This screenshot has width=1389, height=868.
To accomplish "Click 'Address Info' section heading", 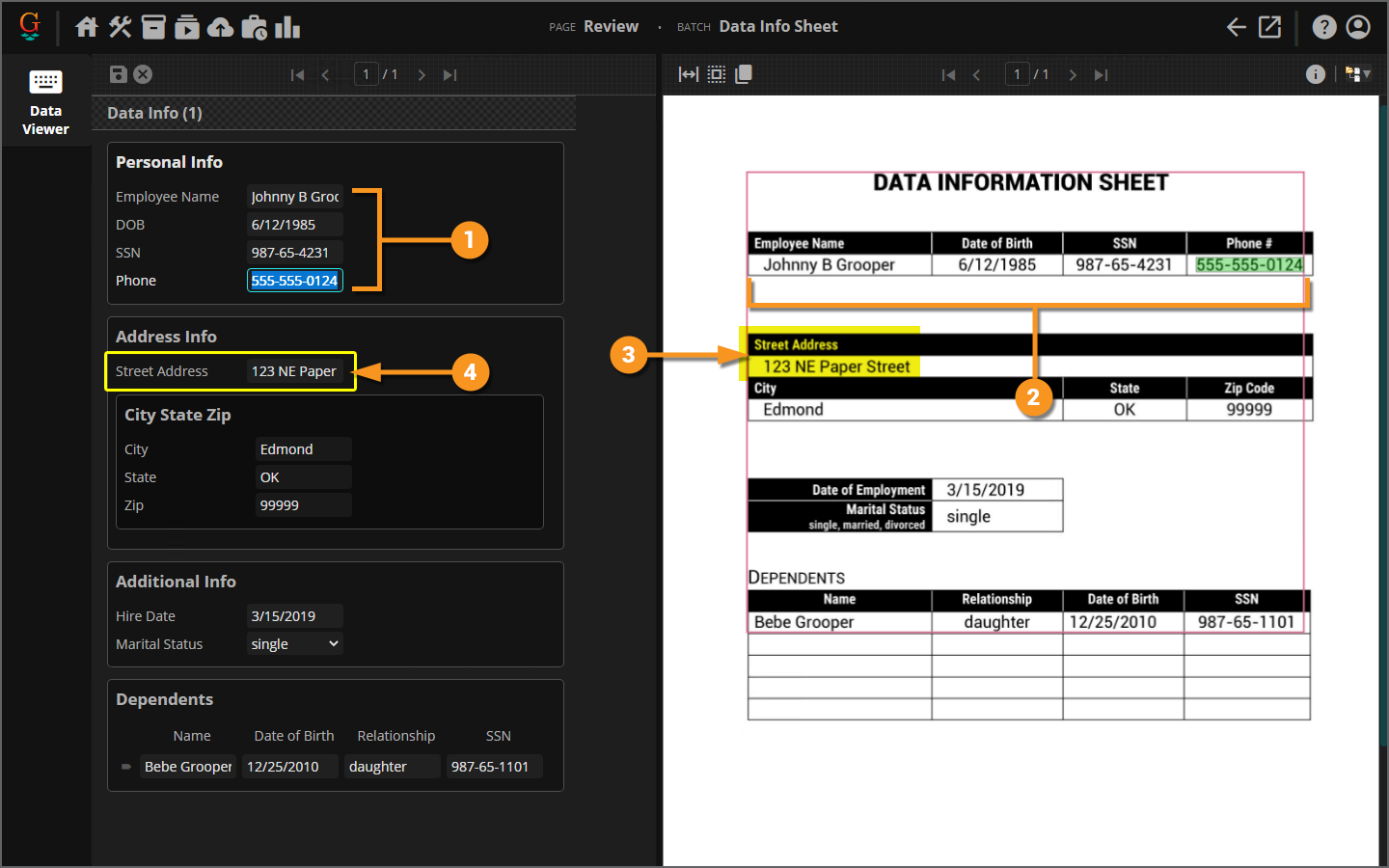I will (166, 337).
